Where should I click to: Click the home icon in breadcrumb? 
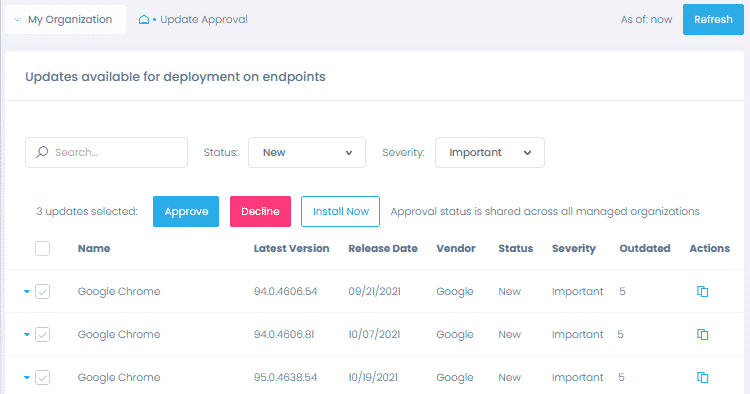(x=143, y=20)
